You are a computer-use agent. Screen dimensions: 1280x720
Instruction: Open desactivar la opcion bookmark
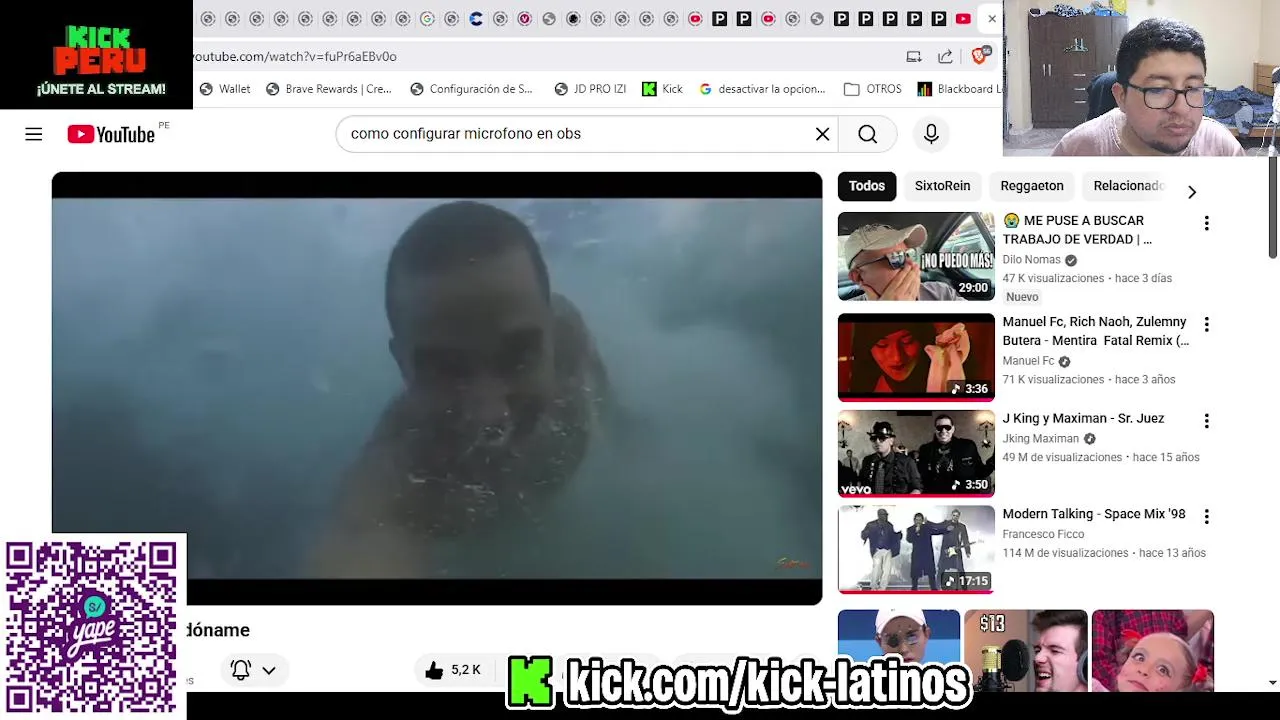pos(762,89)
